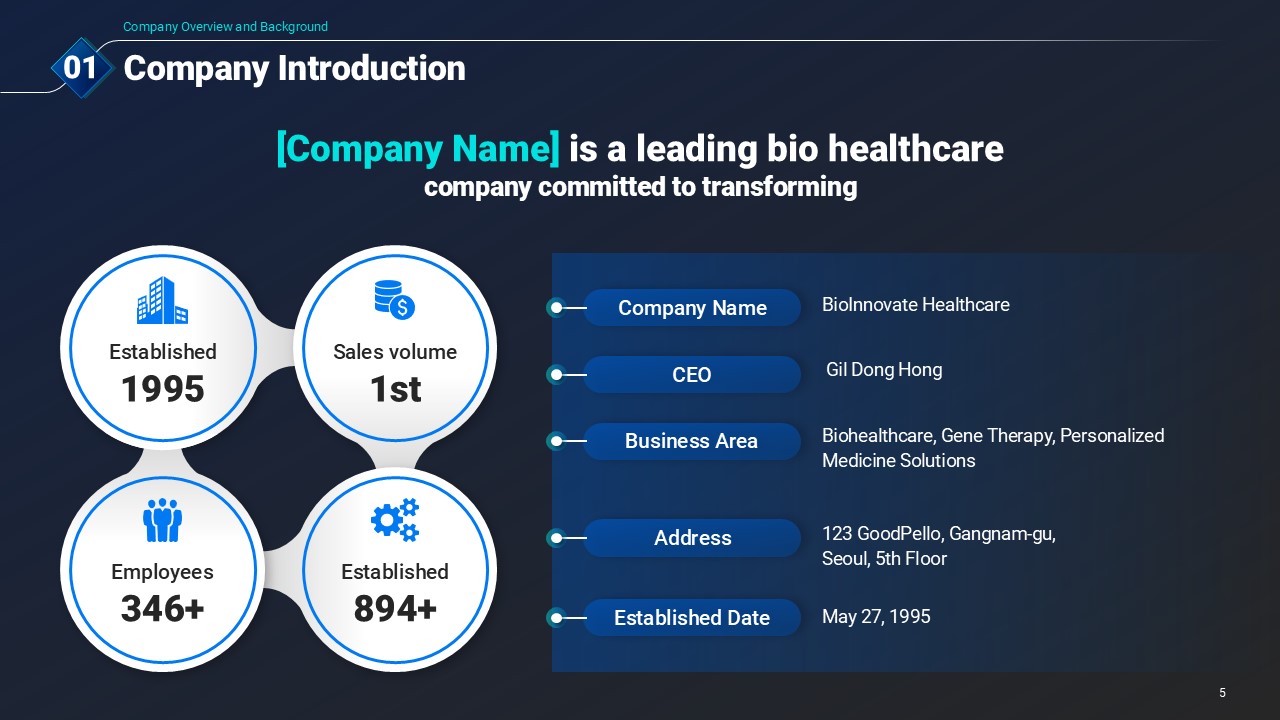Click bullet marker beside CEO label
1280x720 pixels.
pyautogui.click(x=556, y=375)
